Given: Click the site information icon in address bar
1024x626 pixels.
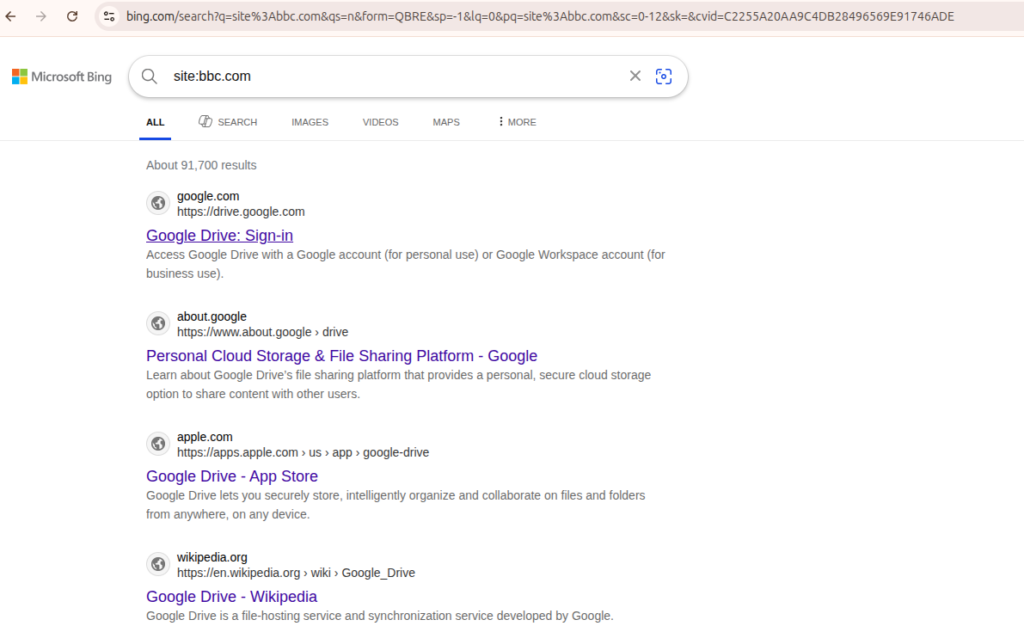Looking at the screenshot, I should tap(108, 16).
